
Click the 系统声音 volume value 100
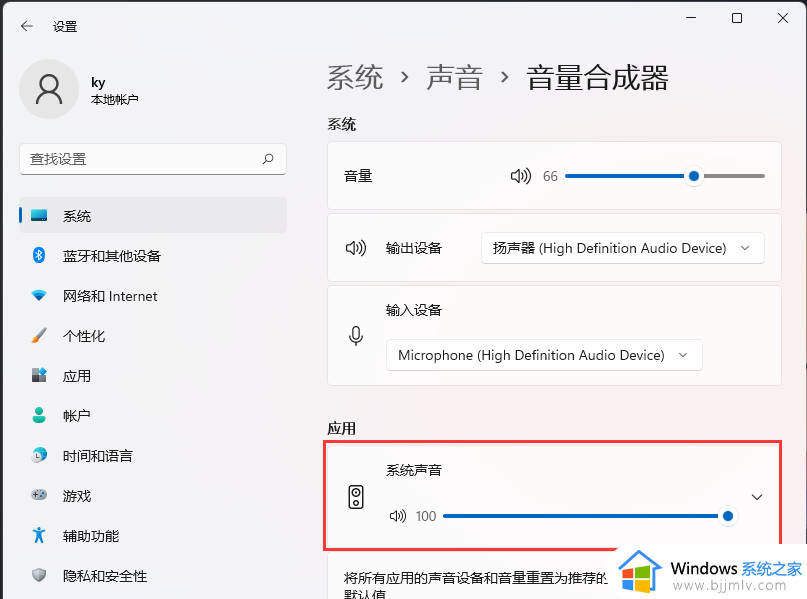point(426,516)
